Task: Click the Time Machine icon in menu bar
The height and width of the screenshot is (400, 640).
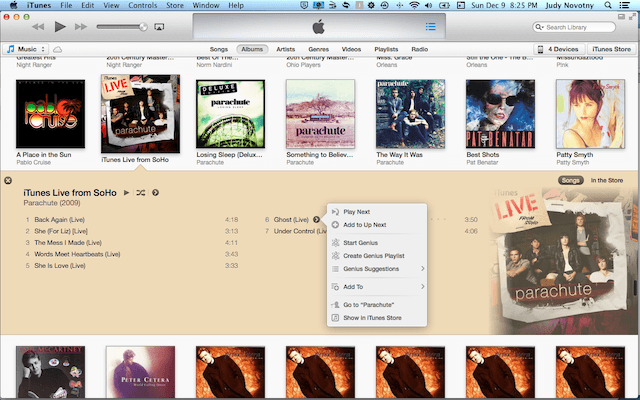Action: point(384,5)
